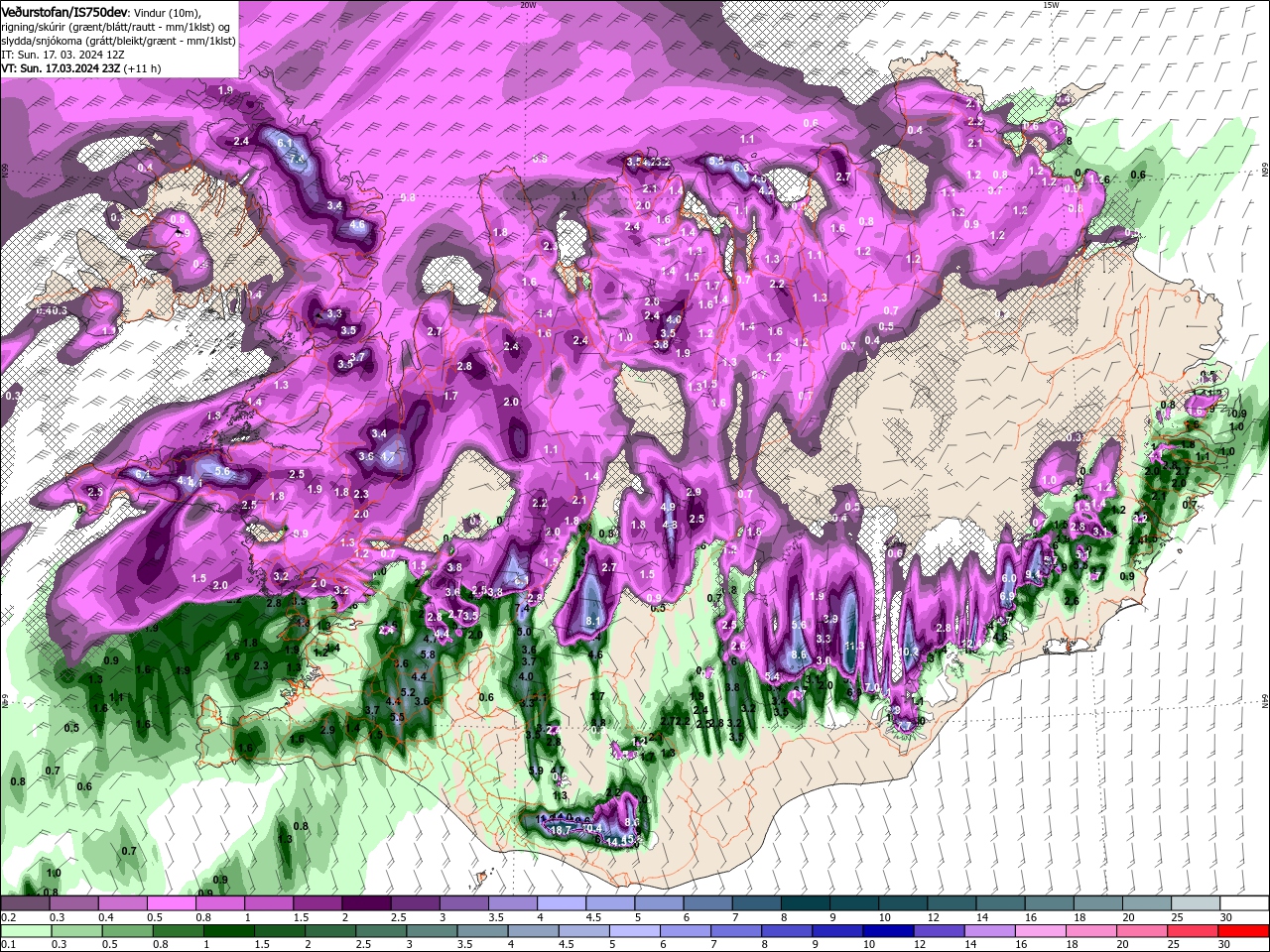Pick the dark purple snow swatch labeled 2
1270x952 pixels.
coord(366,902)
